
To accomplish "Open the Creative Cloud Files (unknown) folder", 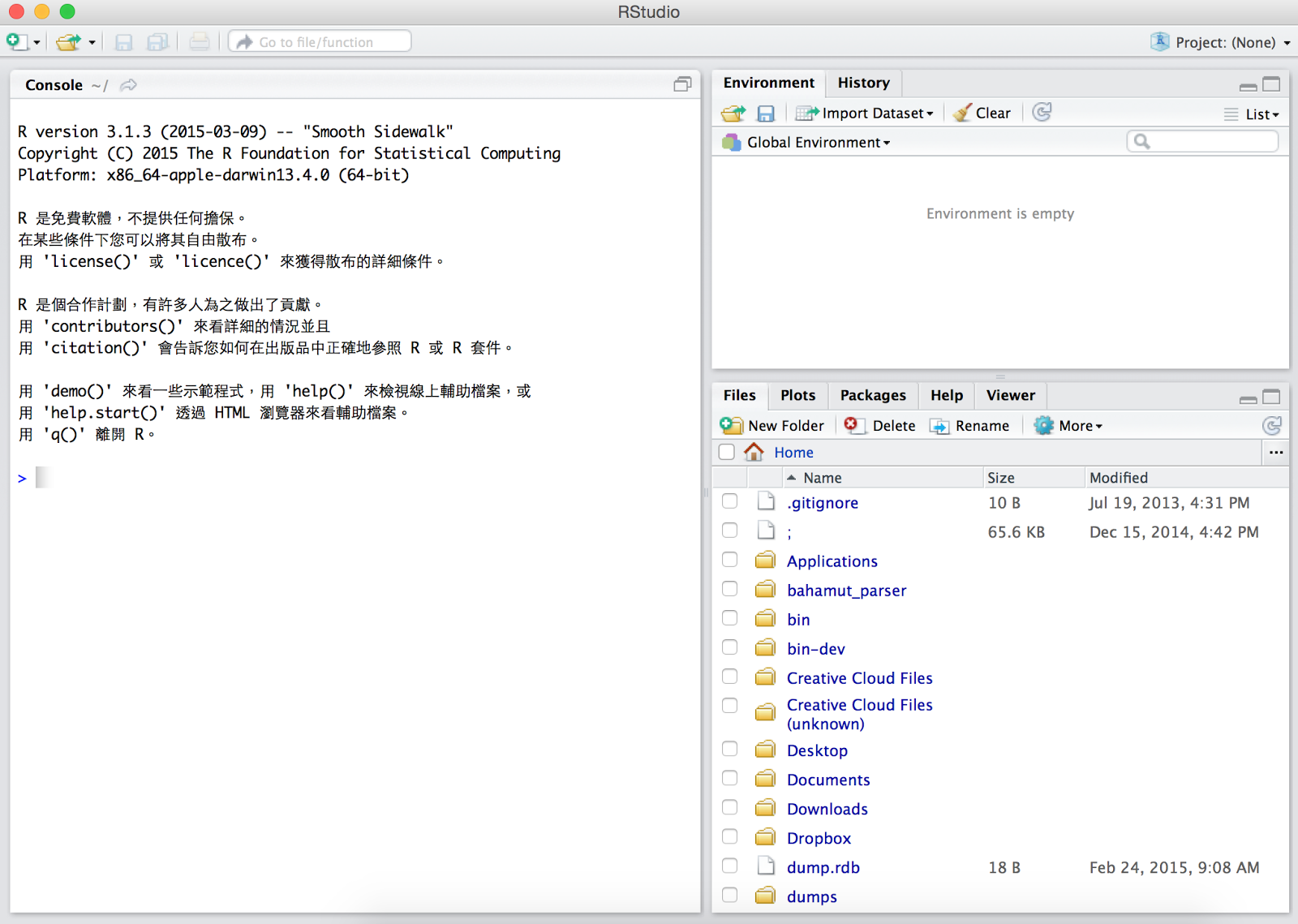I will (x=859, y=715).
